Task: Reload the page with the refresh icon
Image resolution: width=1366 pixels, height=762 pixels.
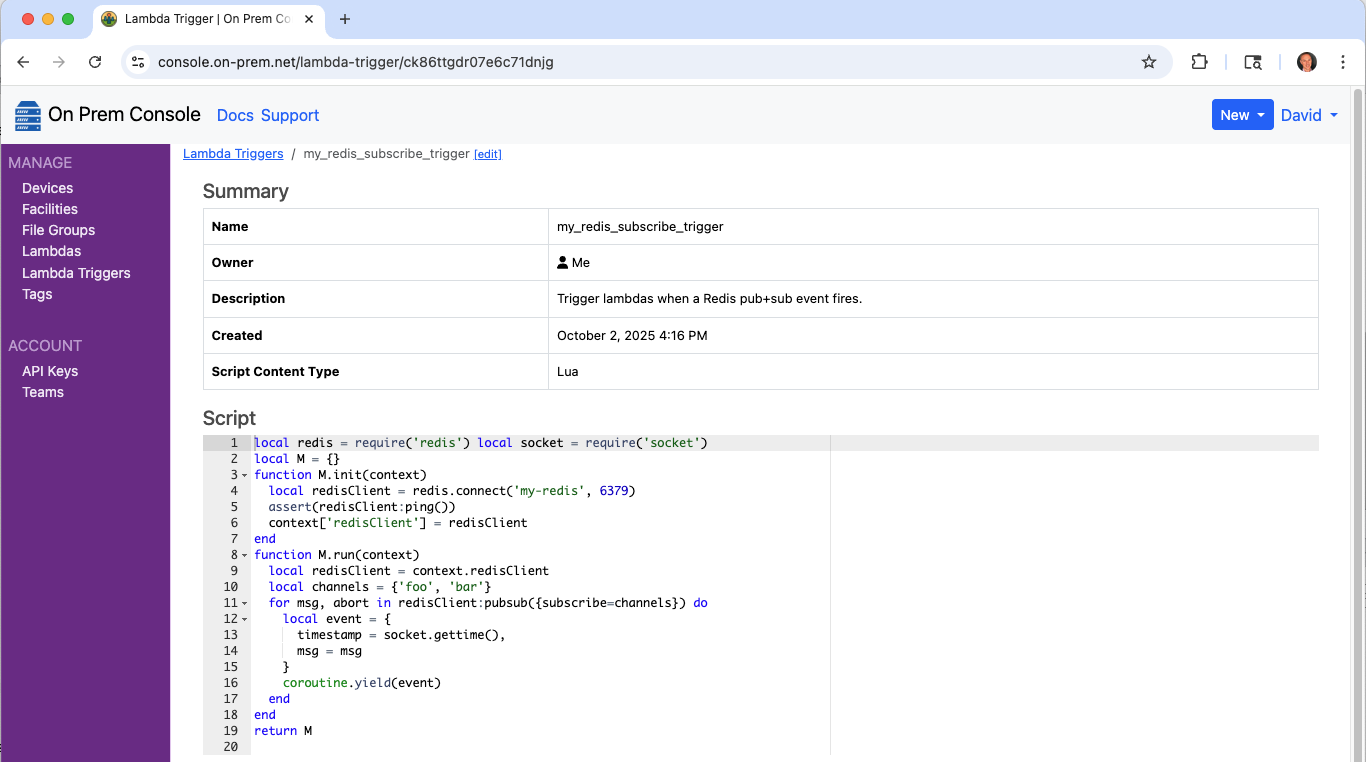Action: click(95, 62)
